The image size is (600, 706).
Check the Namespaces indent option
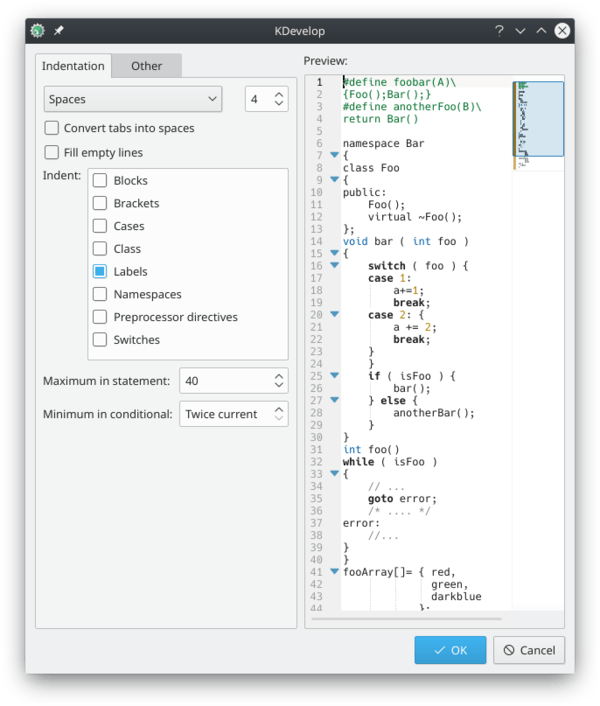pos(100,294)
